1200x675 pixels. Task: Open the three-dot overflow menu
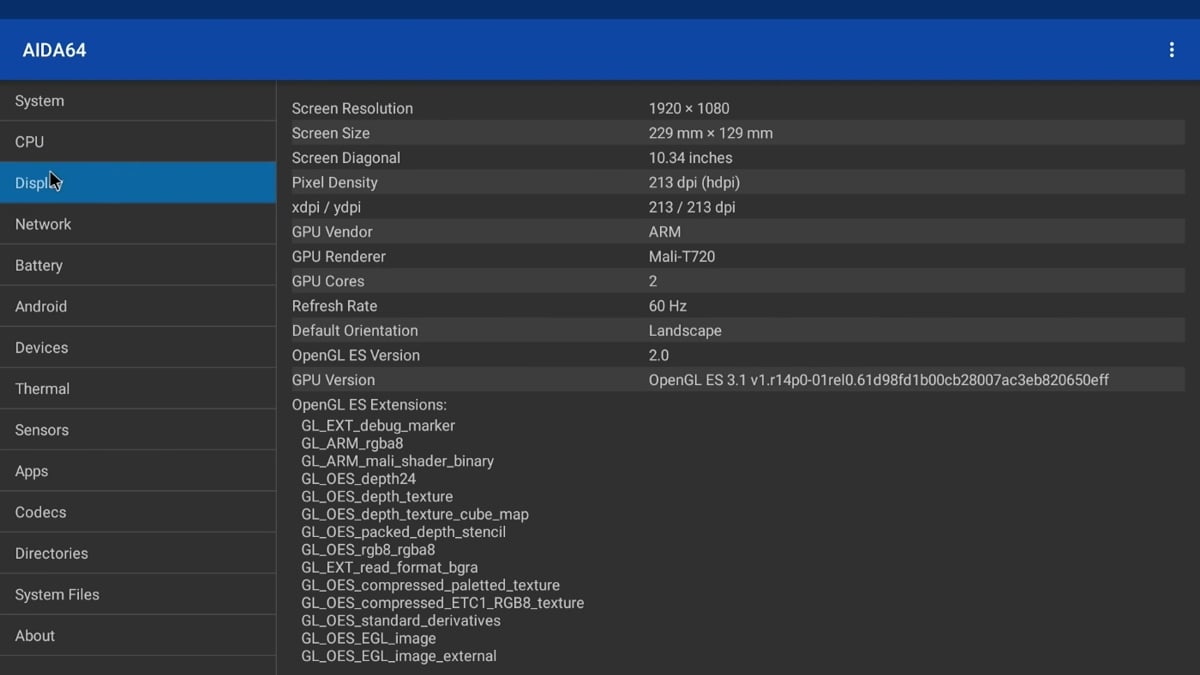pyautogui.click(x=1171, y=50)
